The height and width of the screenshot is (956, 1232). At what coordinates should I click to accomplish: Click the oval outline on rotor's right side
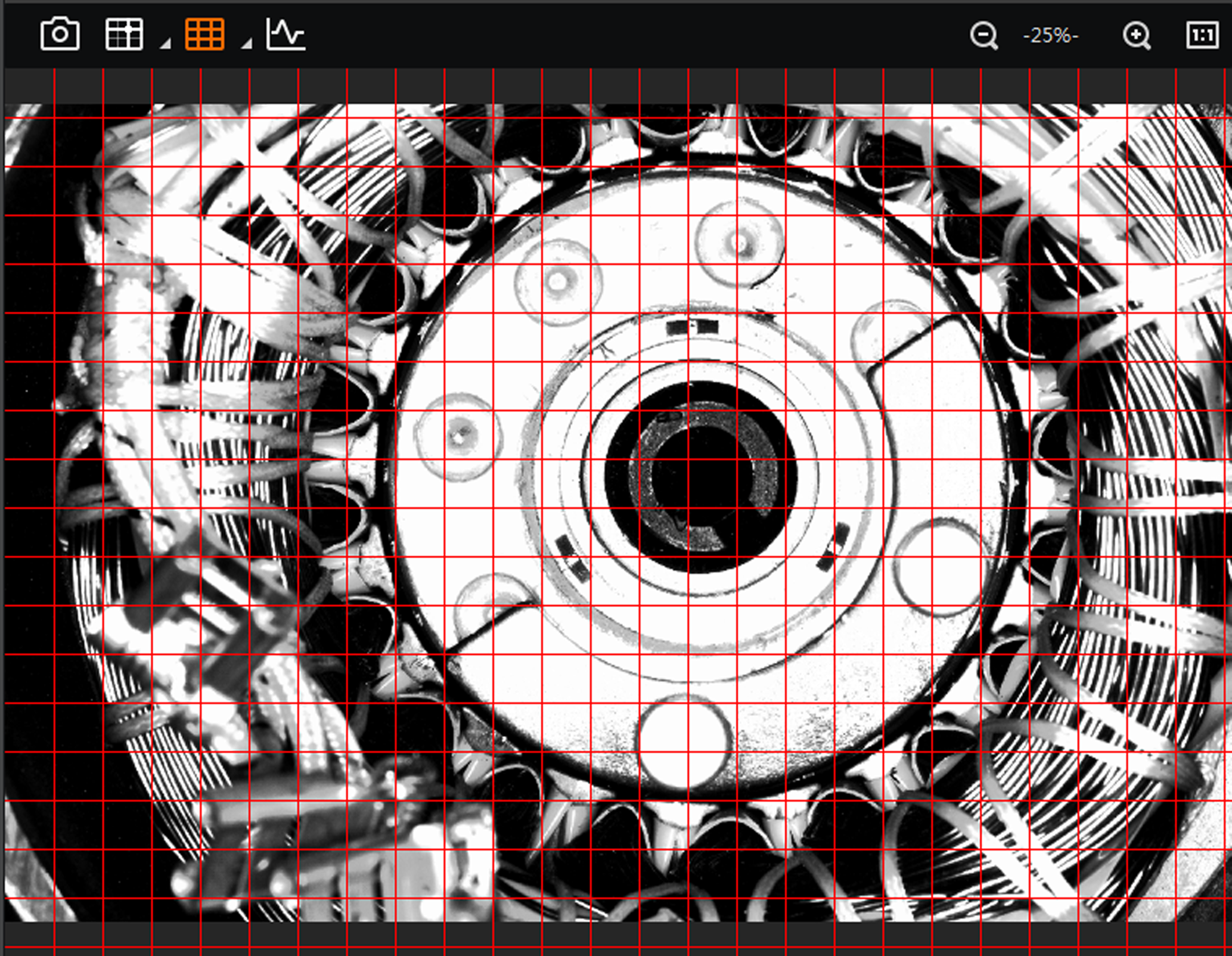click(x=938, y=567)
